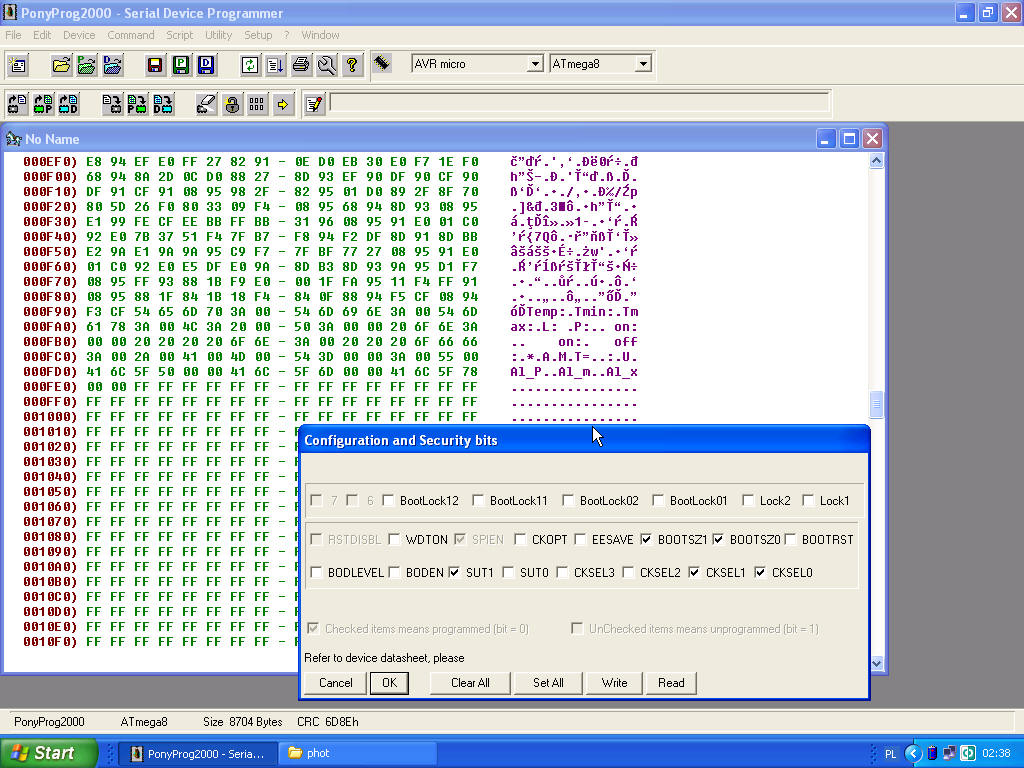Click the Edit Note pencil icon
The height and width of the screenshot is (768, 1024).
tap(314, 104)
